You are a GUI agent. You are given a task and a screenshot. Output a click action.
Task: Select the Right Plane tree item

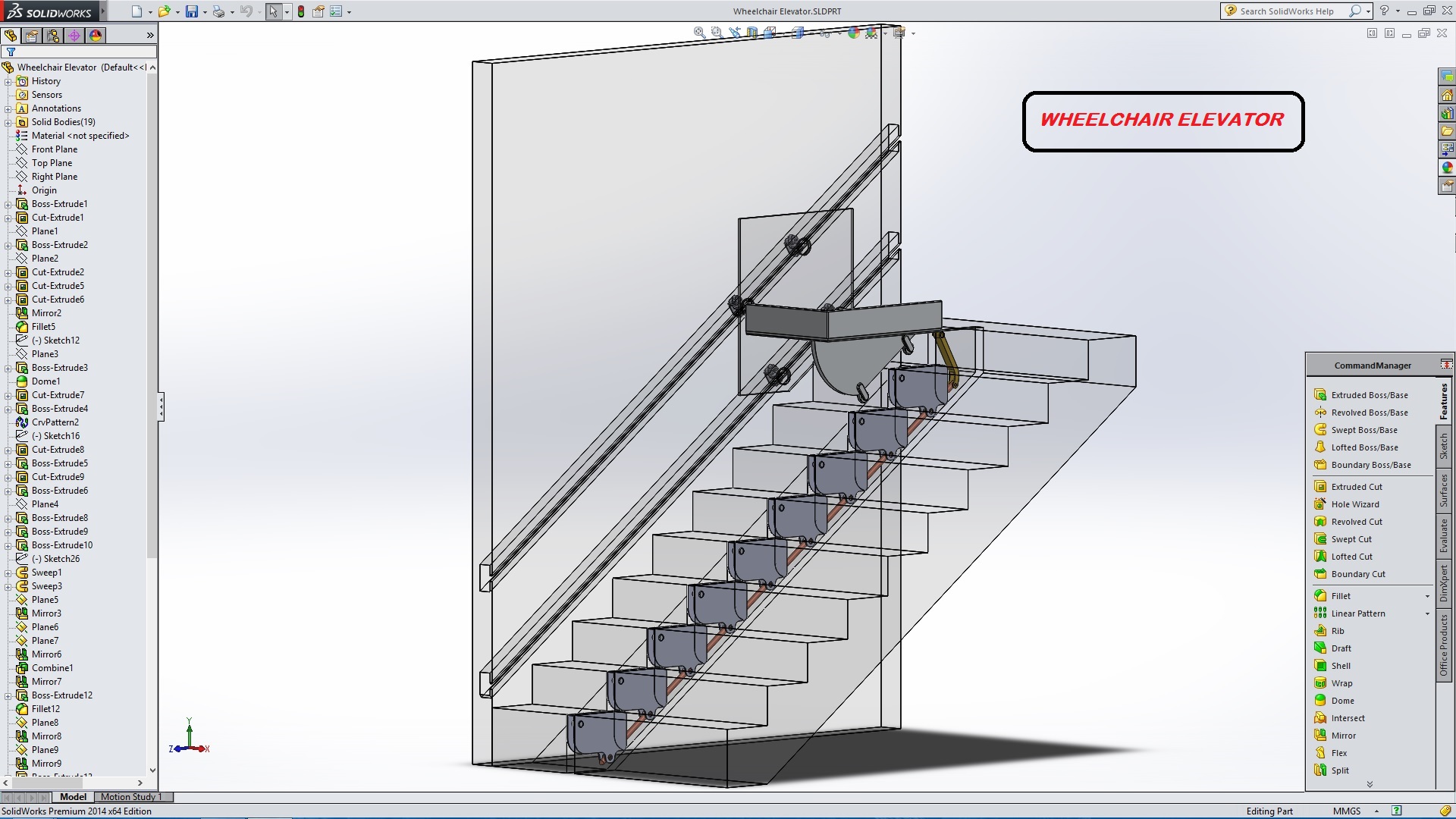[54, 177]
